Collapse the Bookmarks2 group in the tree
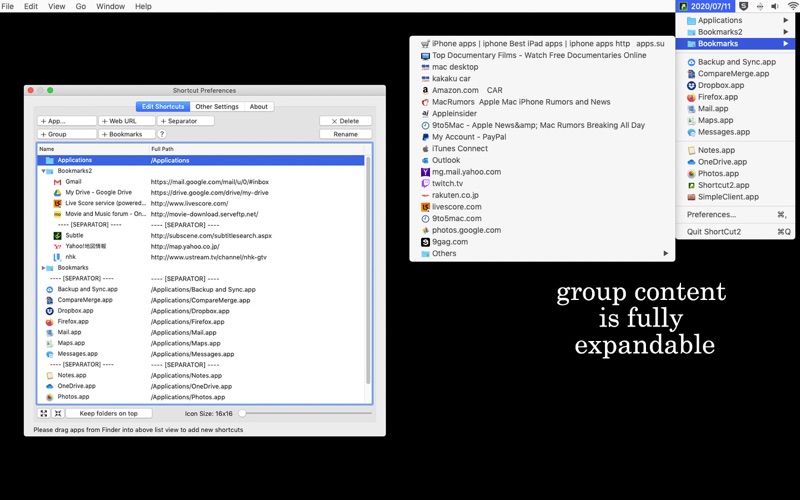This screenshot has width=800, height=500. pos(43,171)
